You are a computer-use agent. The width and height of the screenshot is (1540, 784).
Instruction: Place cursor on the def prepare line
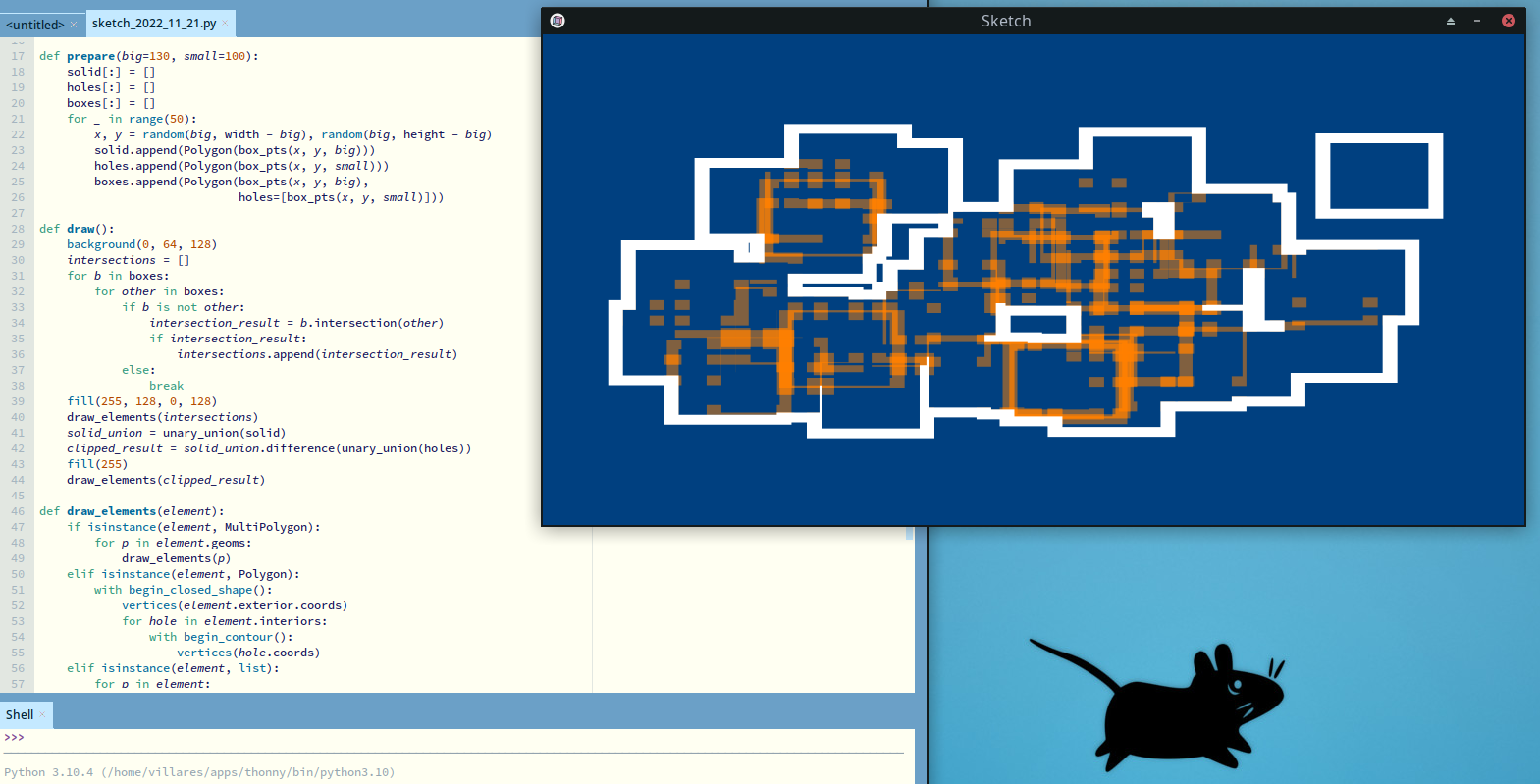tap(147, 56)
